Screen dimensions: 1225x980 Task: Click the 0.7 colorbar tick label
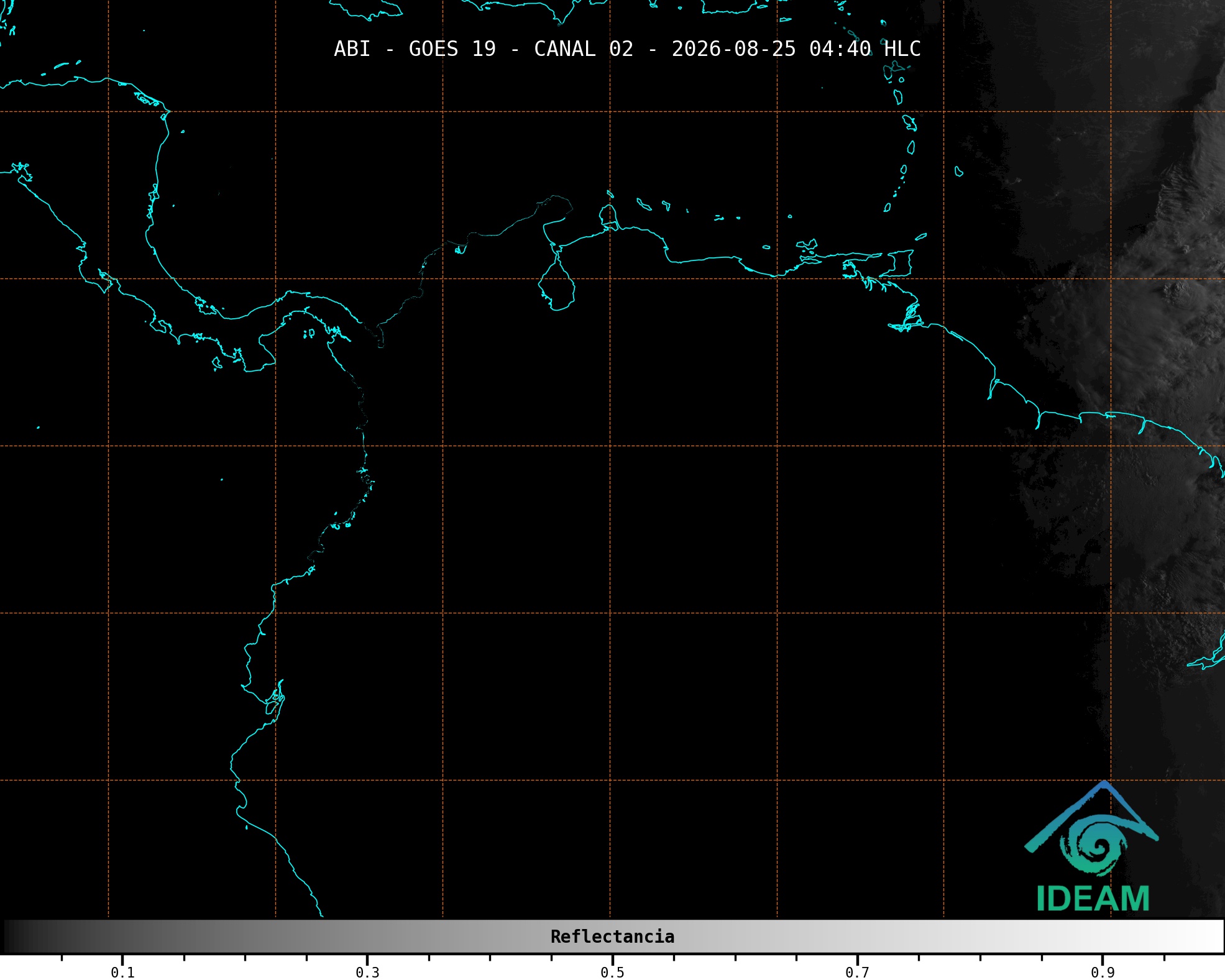[857, 973]
